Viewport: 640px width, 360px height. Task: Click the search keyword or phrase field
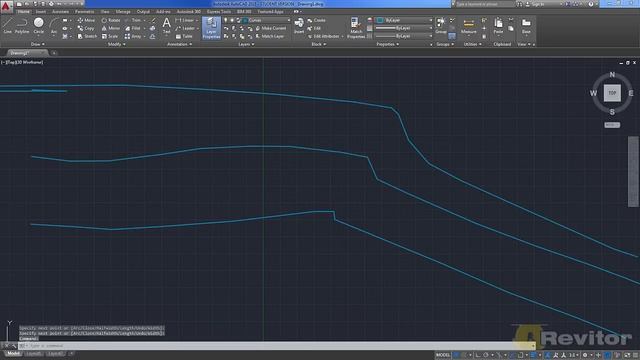484,4
